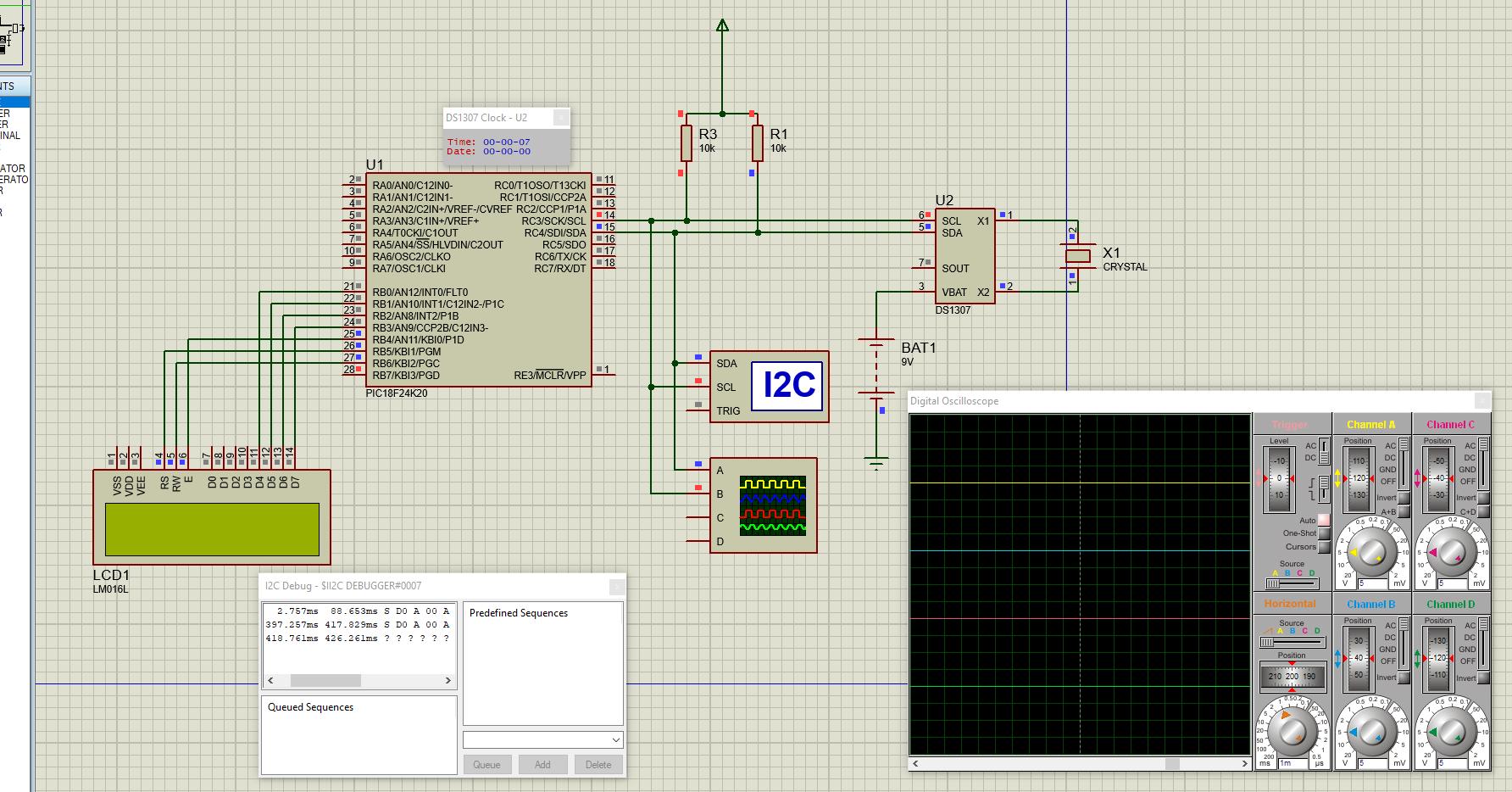Select the I2C log row starting 2.757ms
The width and height of the screenshot is (1512, 792).
(x=358, y=611)
